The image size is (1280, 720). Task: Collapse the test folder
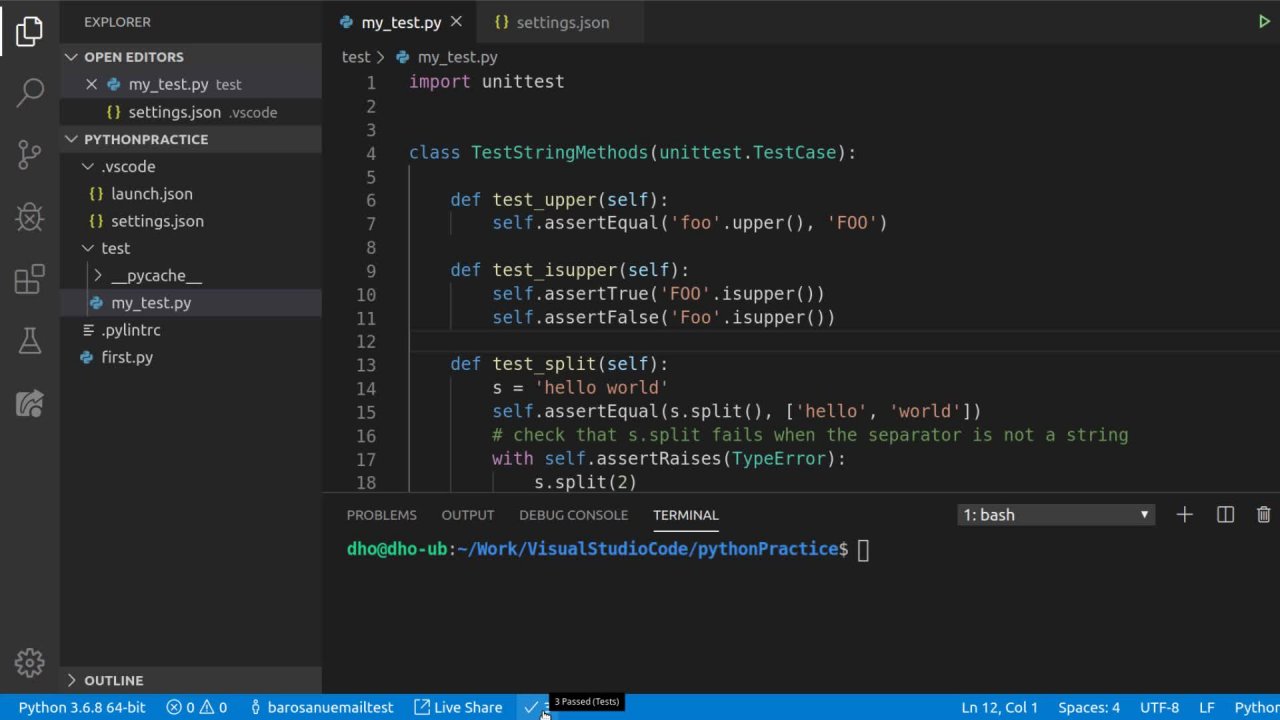(191, 248)
